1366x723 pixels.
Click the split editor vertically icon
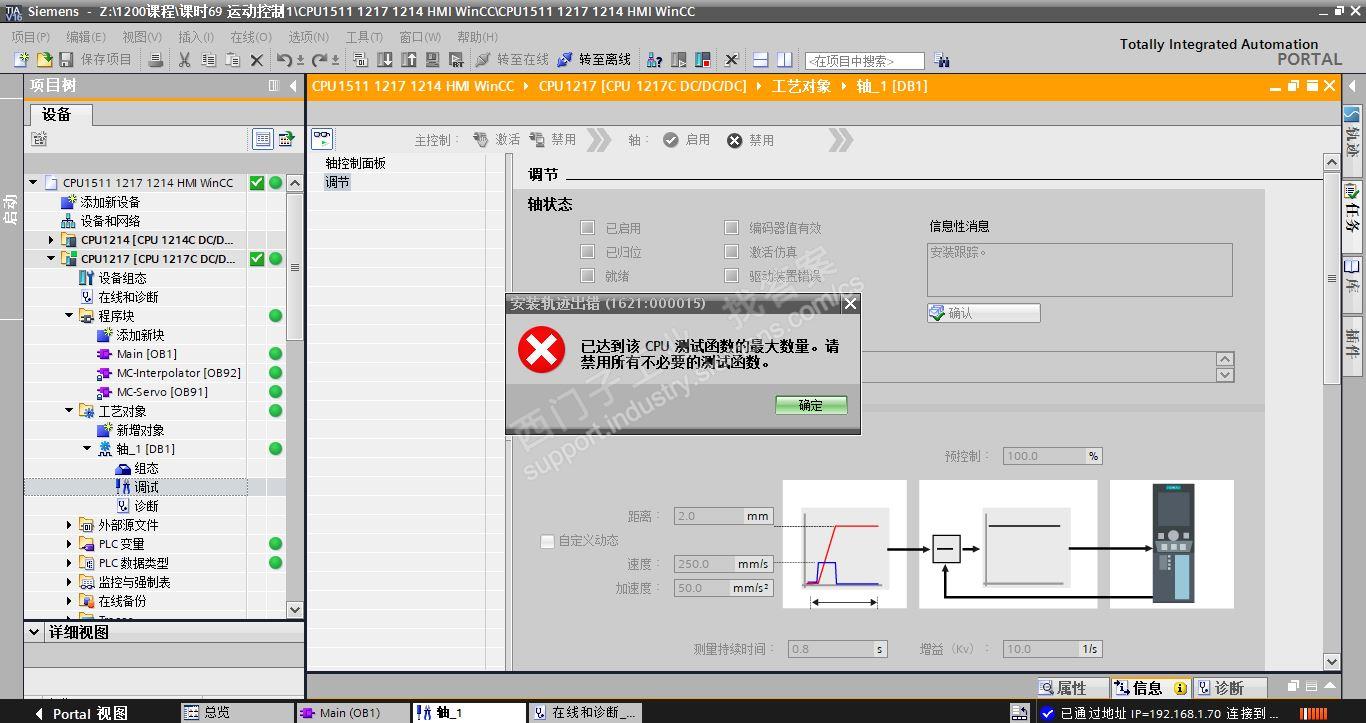point(785,60)
